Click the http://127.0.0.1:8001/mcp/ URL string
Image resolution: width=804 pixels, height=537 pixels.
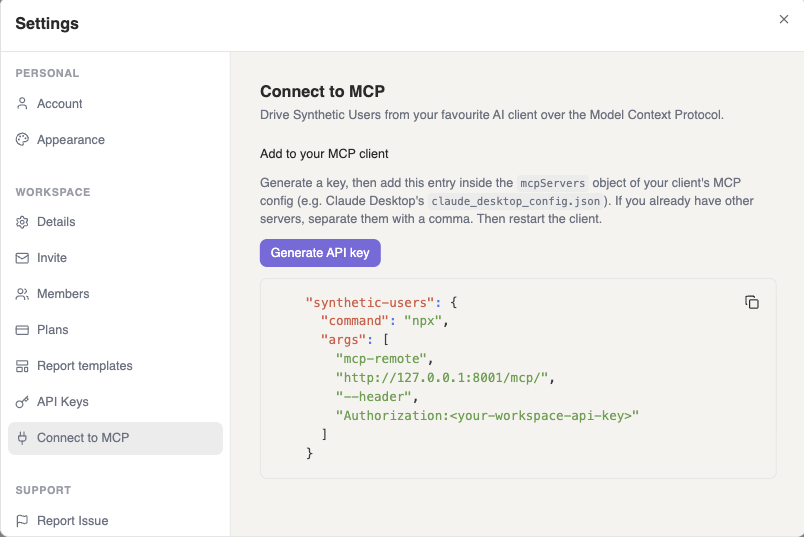click(x=442, y=378)
